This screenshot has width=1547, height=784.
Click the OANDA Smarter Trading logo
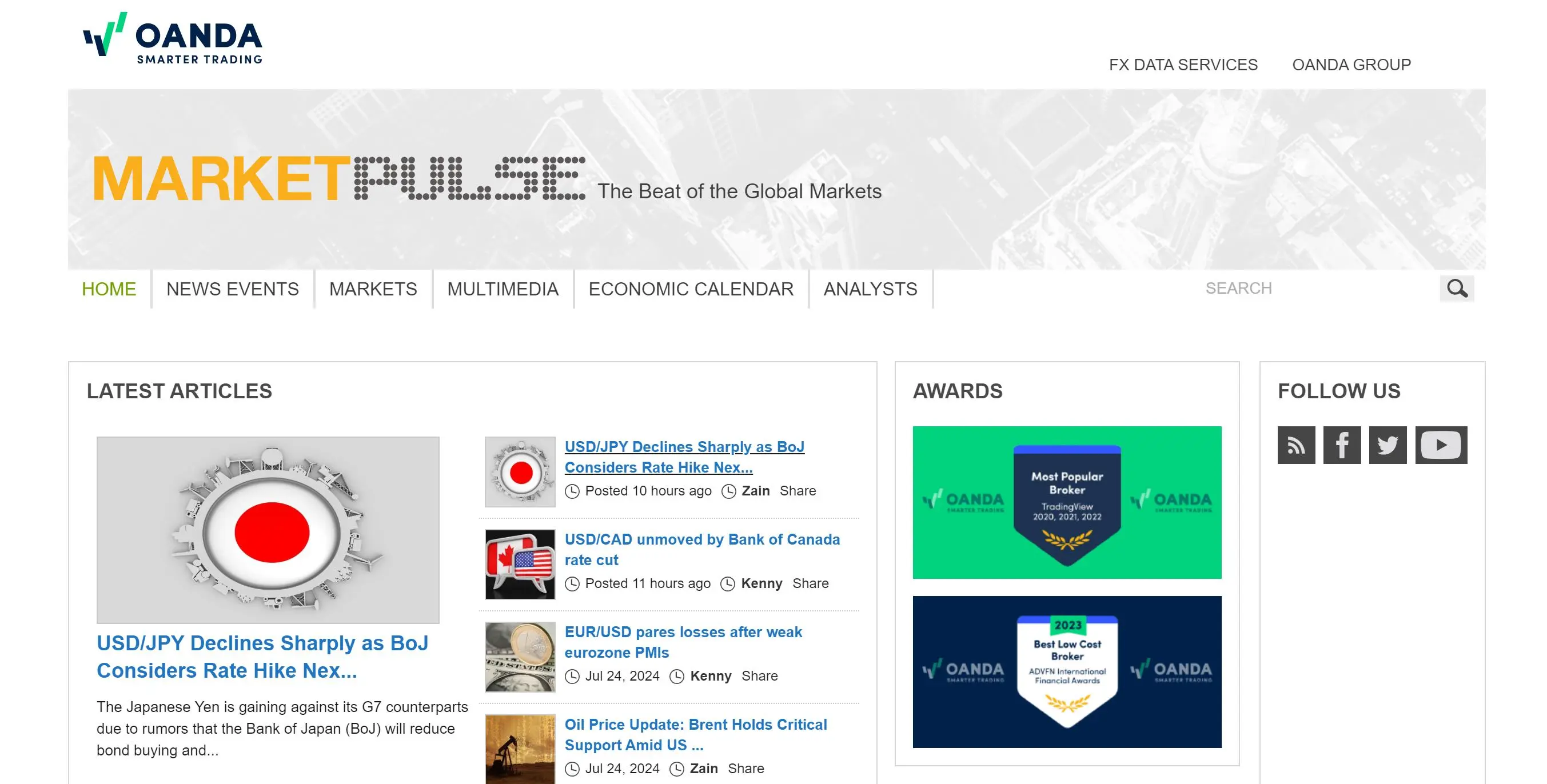173,38
